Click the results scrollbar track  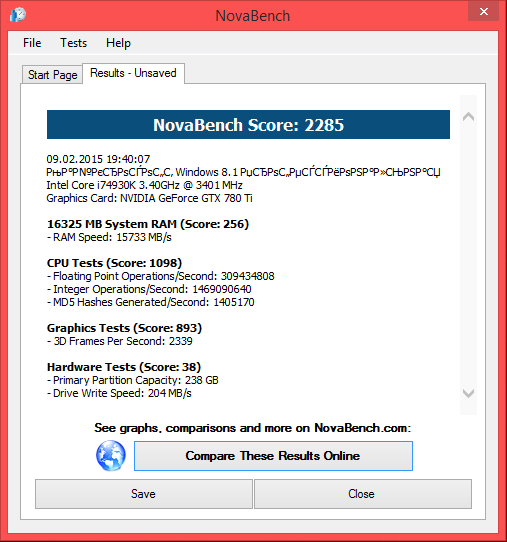[468, 255]
